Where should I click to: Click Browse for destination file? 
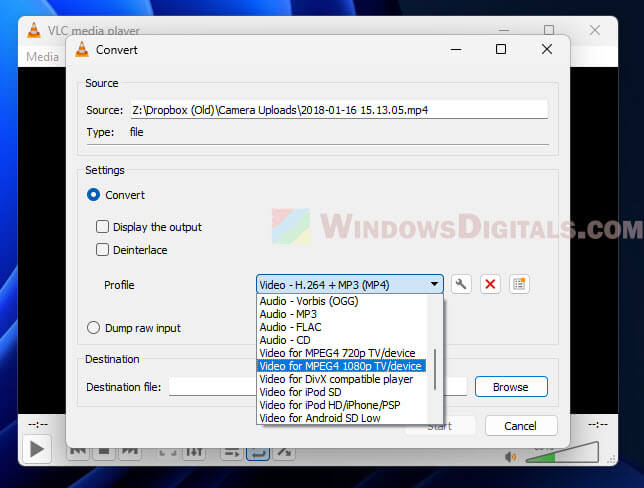click(x=511, y=387)
